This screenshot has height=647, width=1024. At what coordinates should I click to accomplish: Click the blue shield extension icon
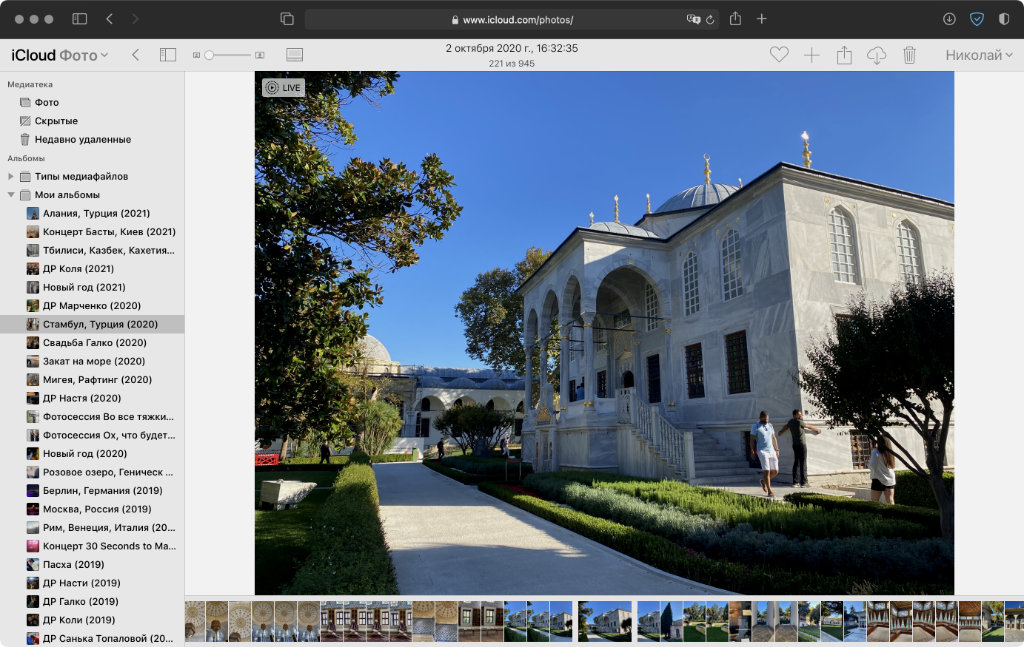point(977,19)
